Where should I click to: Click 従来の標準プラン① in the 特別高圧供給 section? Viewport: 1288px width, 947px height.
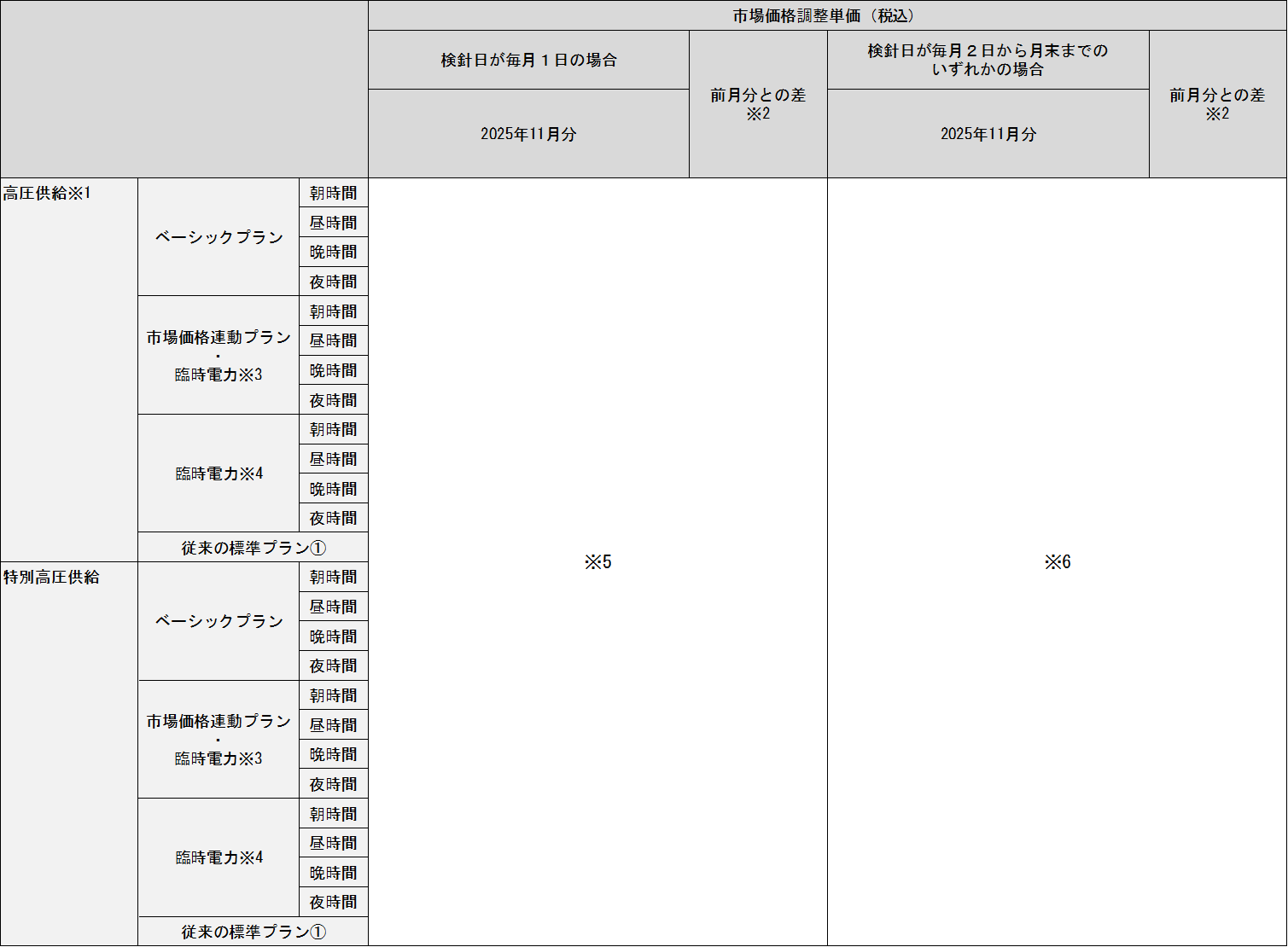[x=253, y=932]
